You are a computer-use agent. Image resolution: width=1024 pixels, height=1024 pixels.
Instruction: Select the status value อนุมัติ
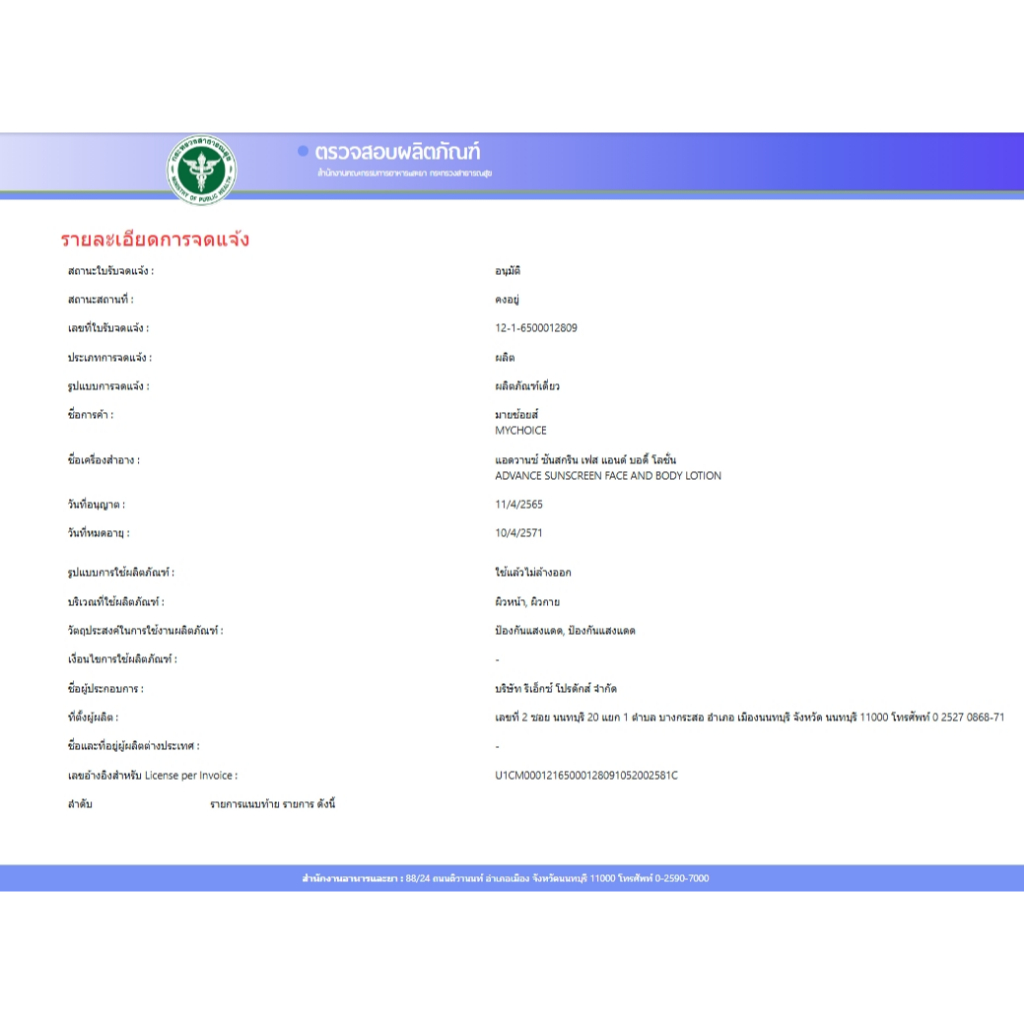507,271
